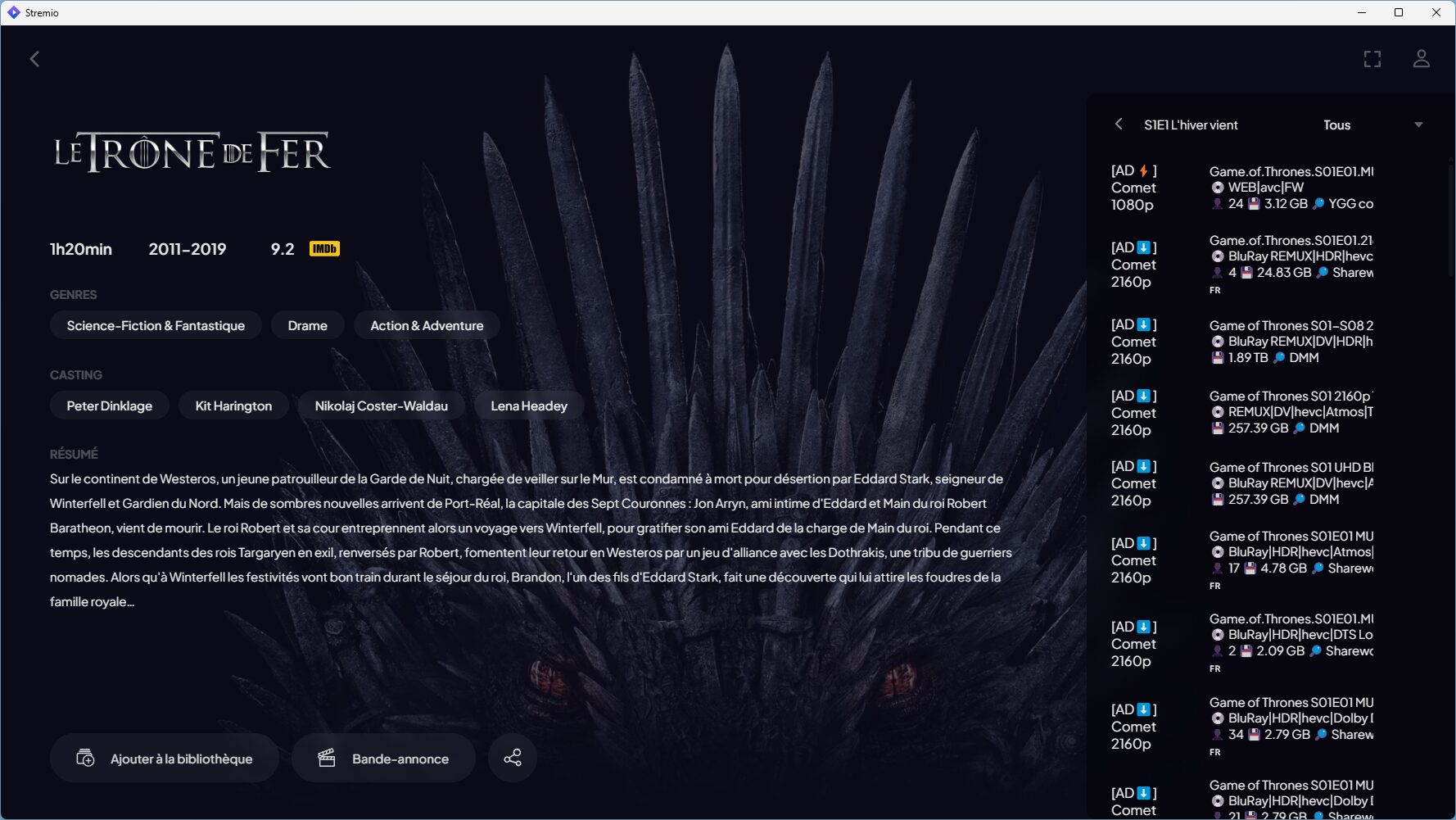
Task: Click the 'S1E1 L'hiver vient' episode title
Action: point(1191,125)
